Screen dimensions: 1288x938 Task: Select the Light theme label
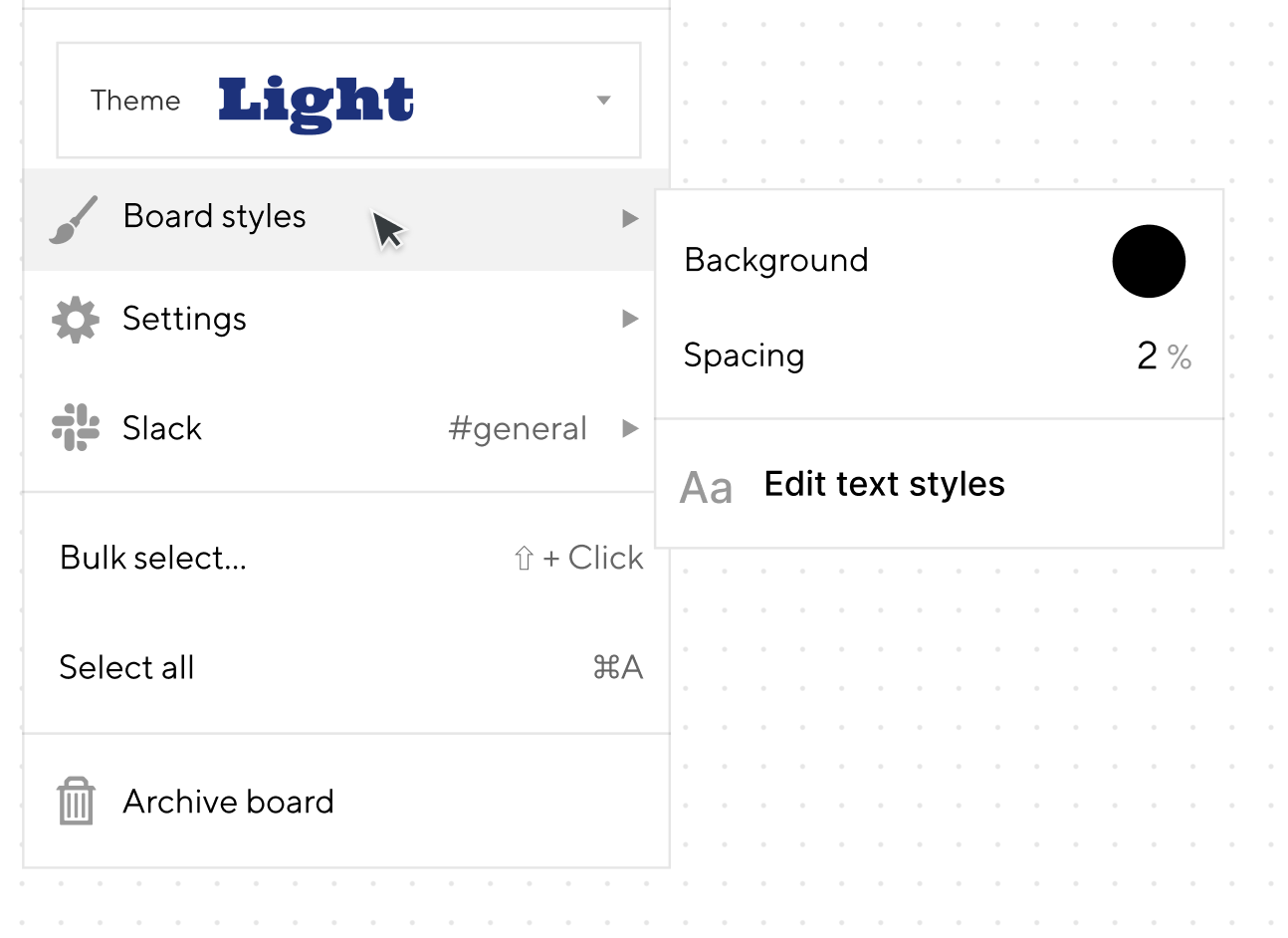point(317,104)
